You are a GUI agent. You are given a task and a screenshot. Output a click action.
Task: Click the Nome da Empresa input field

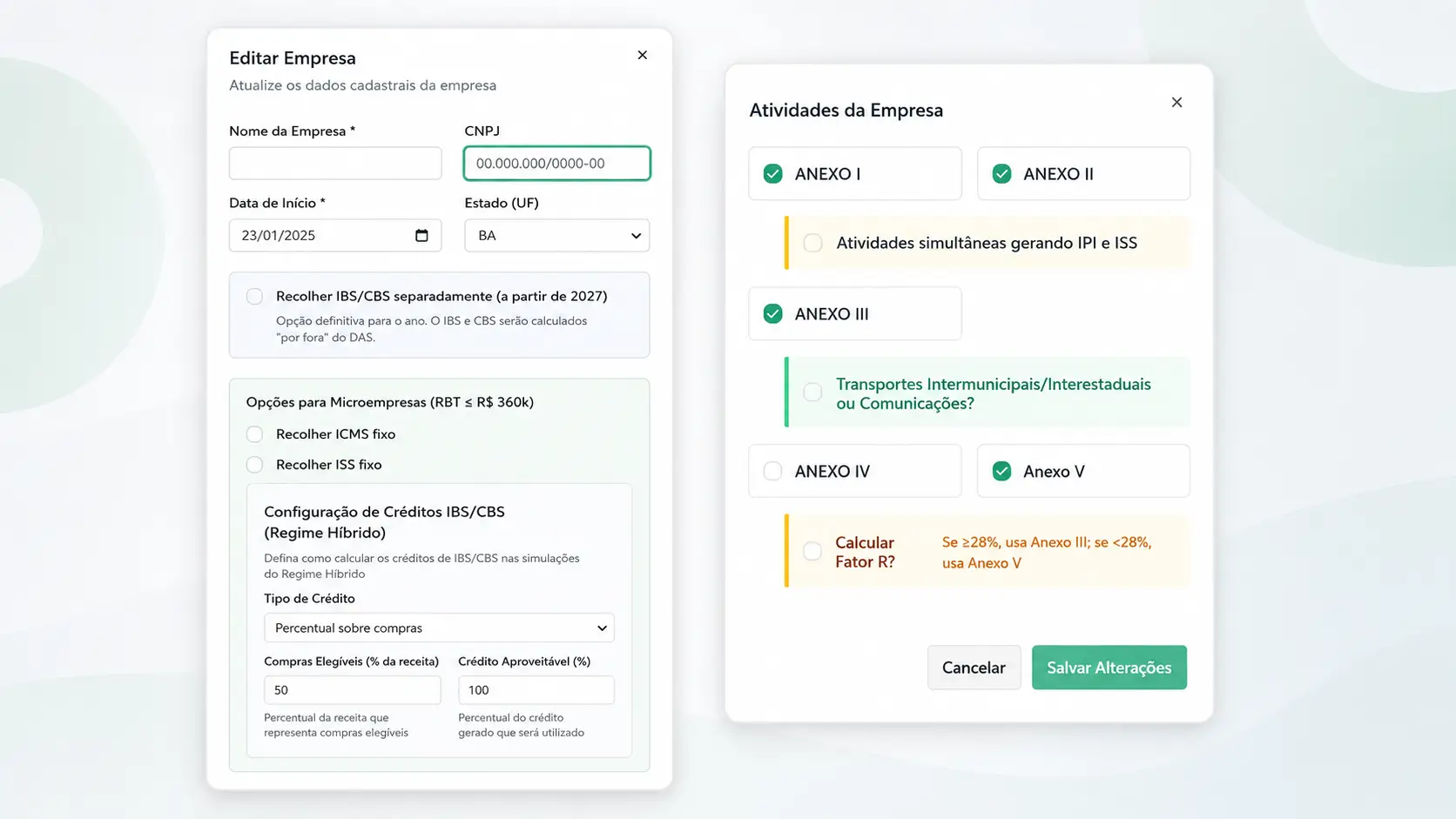click(x=335, y=163)
